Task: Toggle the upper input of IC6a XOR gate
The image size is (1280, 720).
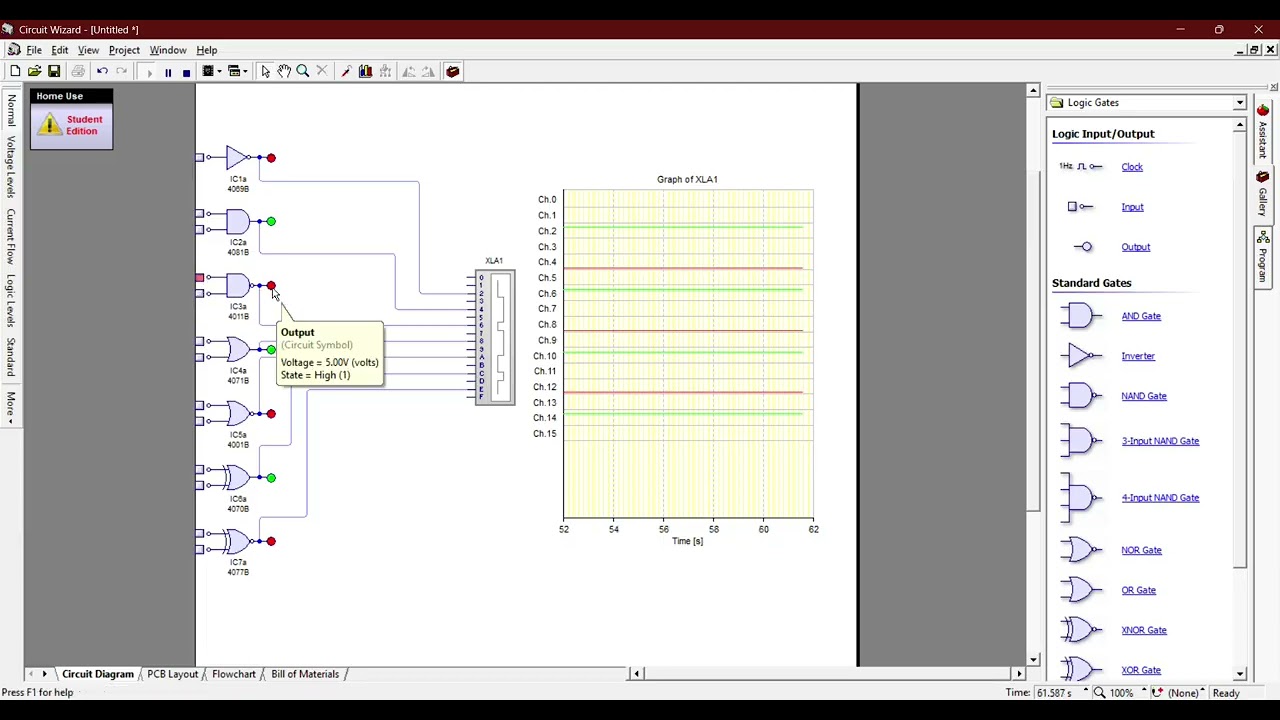Action: pyautogui.click(x=199, y=469)
